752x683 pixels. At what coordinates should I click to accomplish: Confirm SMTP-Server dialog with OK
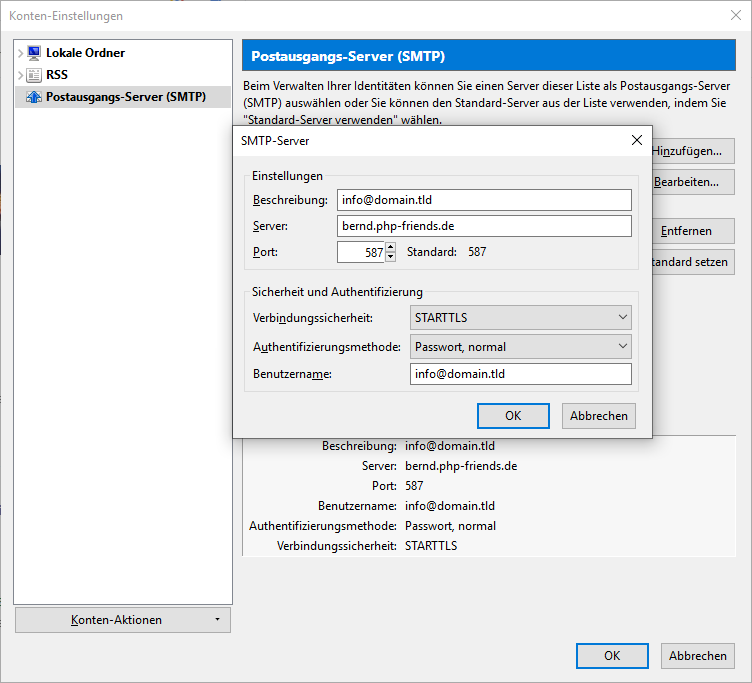click(x=513, y=416)
